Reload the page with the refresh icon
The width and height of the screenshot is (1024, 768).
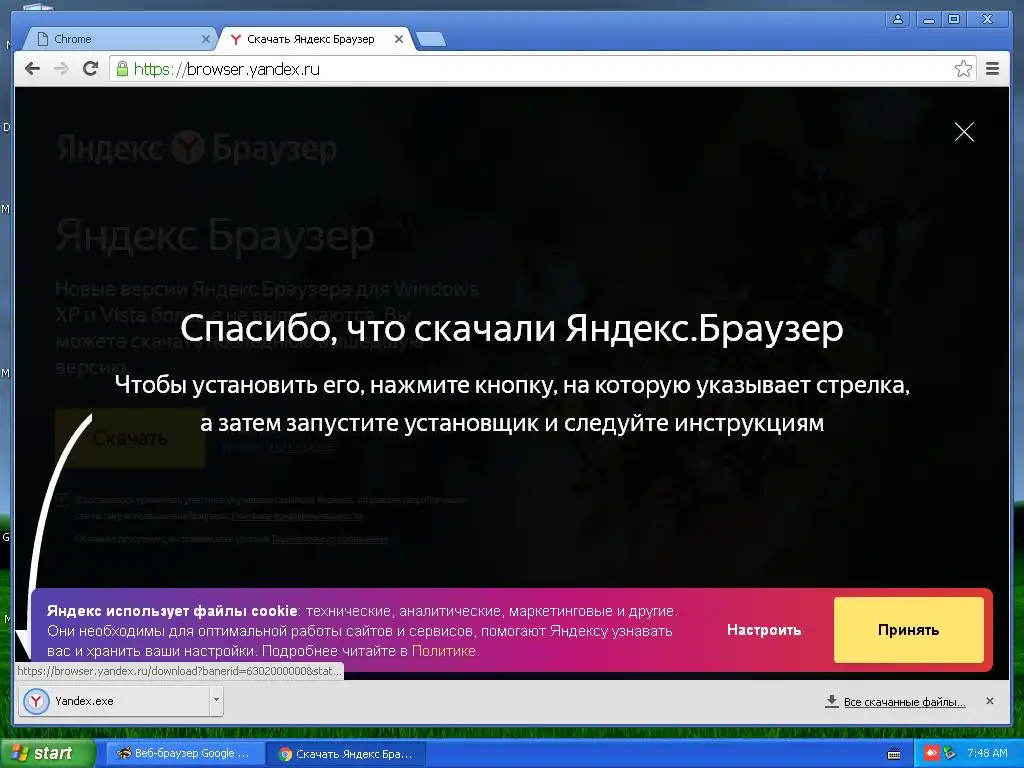(x=91, y=69)
